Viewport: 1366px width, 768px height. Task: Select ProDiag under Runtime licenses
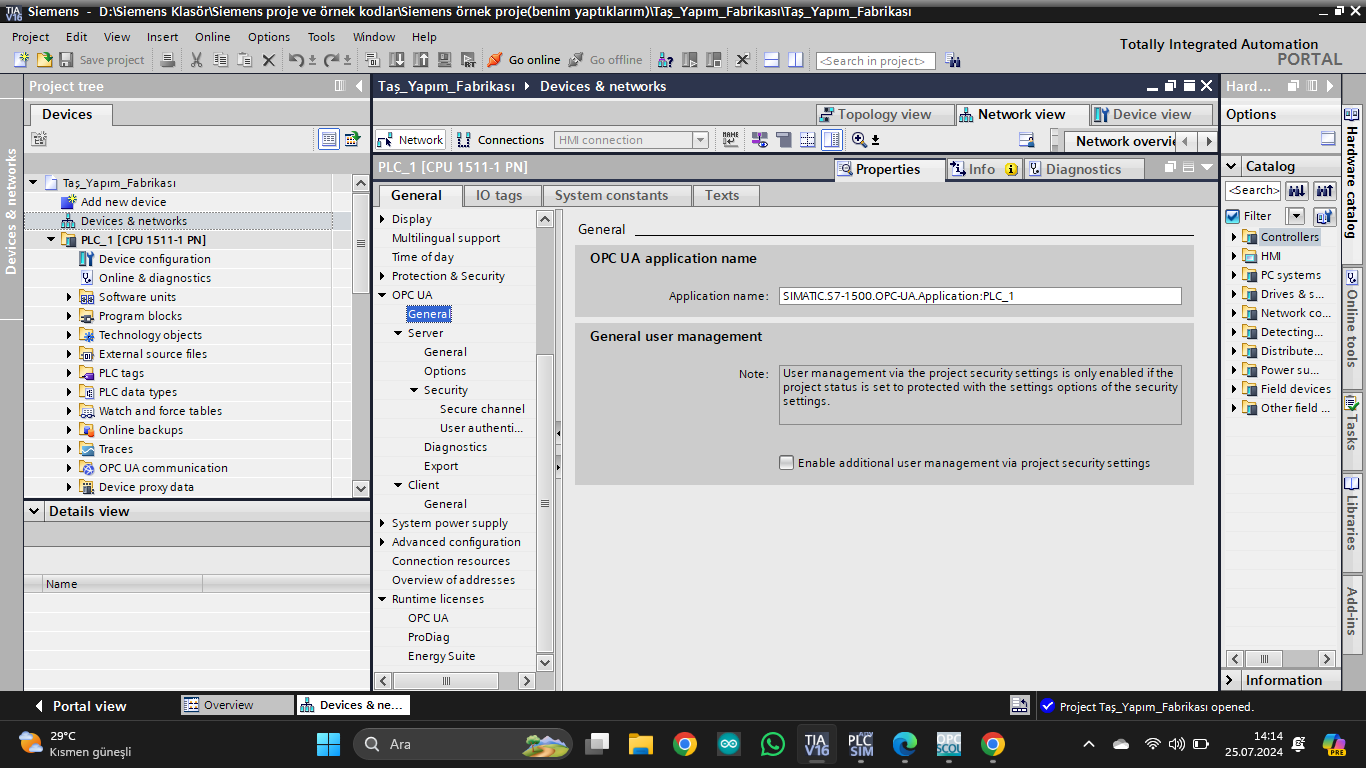tap(428, 637)
